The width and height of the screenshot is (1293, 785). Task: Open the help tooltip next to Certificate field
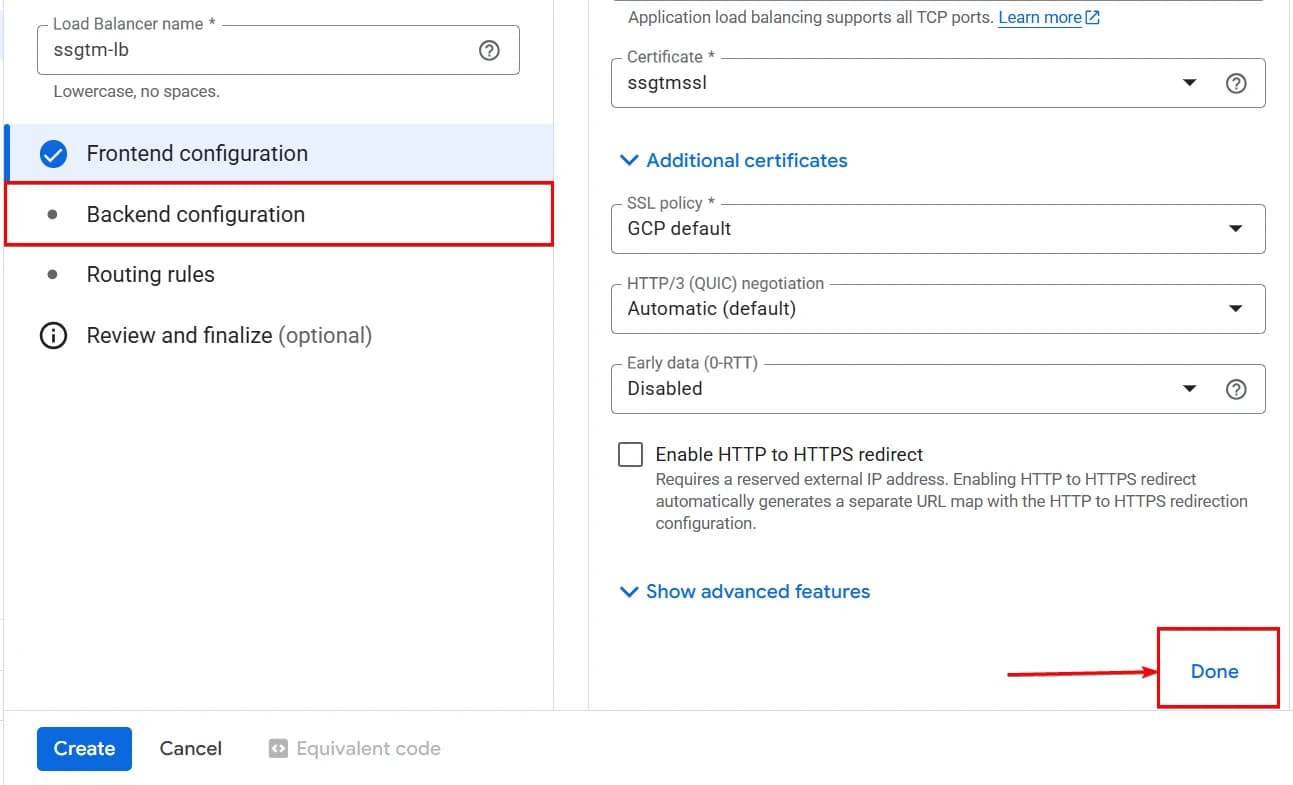click(1236, 83)
